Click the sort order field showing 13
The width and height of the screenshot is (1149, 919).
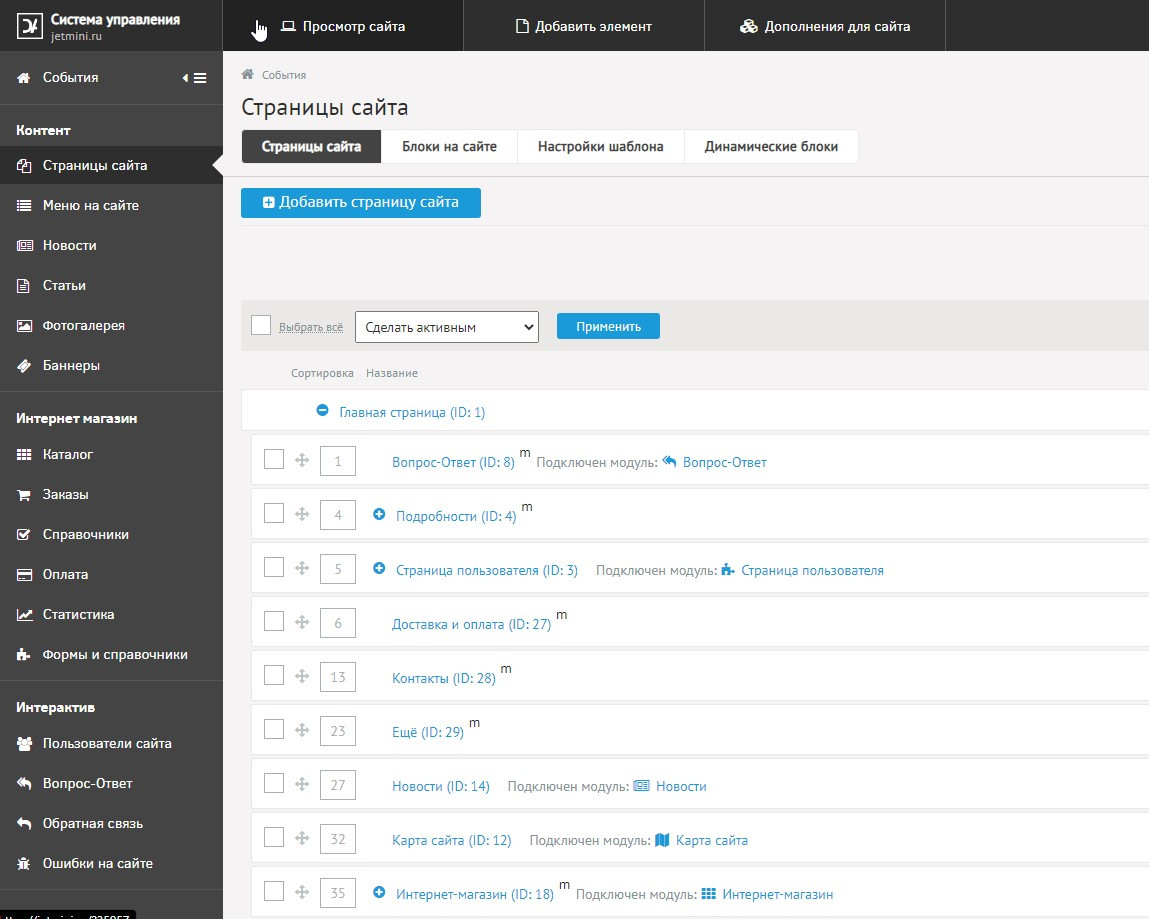(338, 677)
